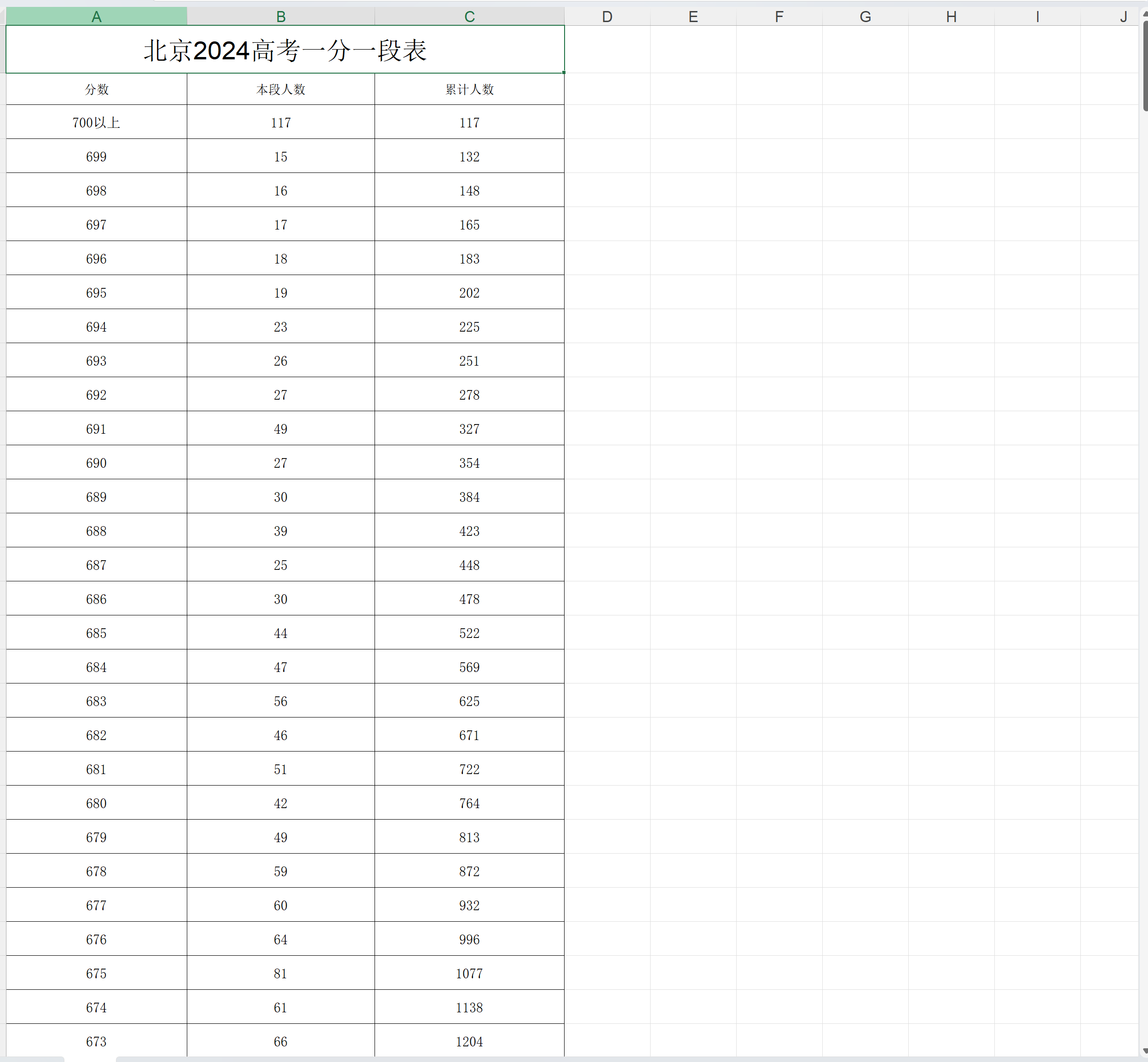
Task: Select column B header
Action: pyautogui.click(x=281, y=17)
